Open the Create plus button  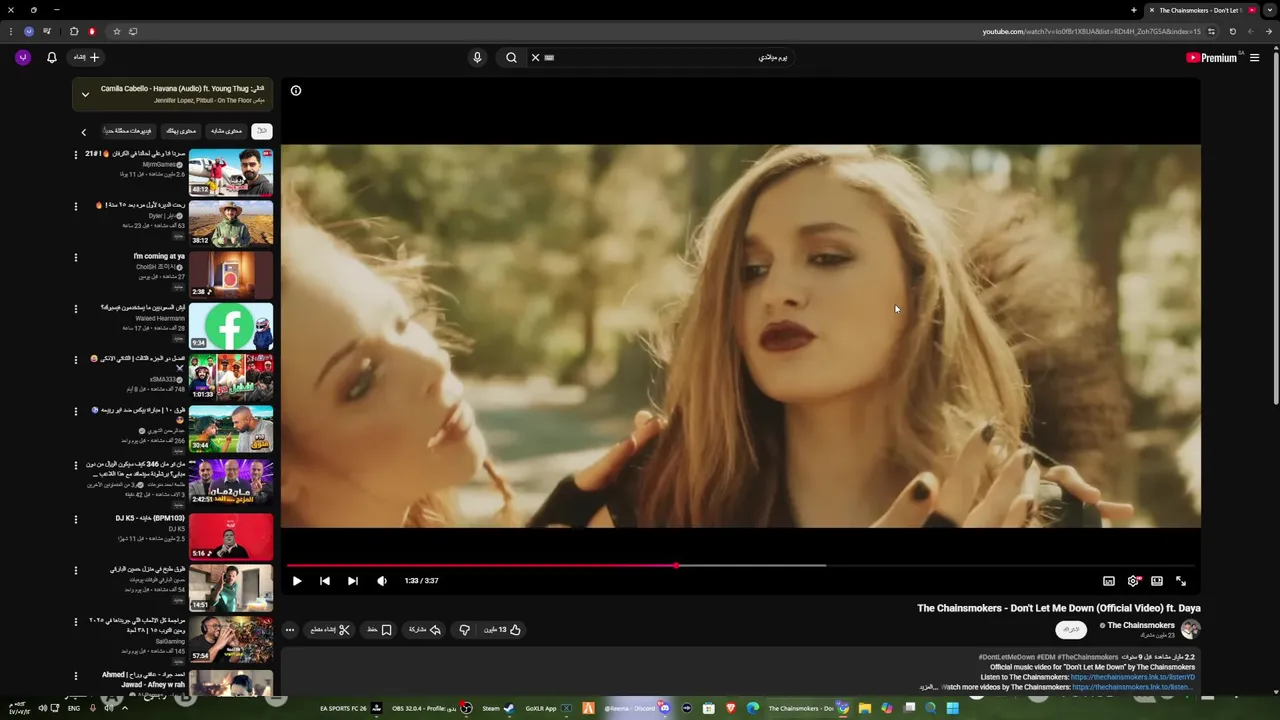coord(86,58)
